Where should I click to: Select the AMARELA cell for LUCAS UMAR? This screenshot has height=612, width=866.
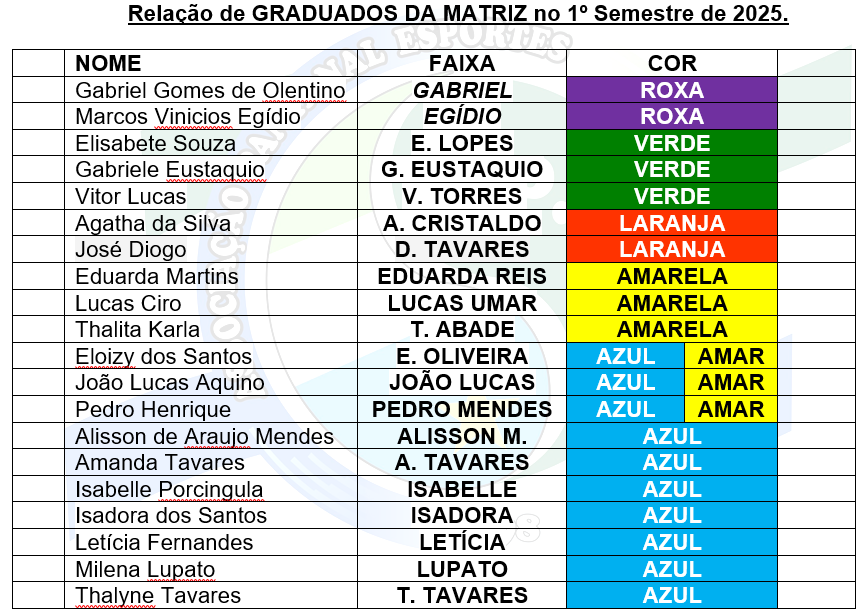[672, 303]
